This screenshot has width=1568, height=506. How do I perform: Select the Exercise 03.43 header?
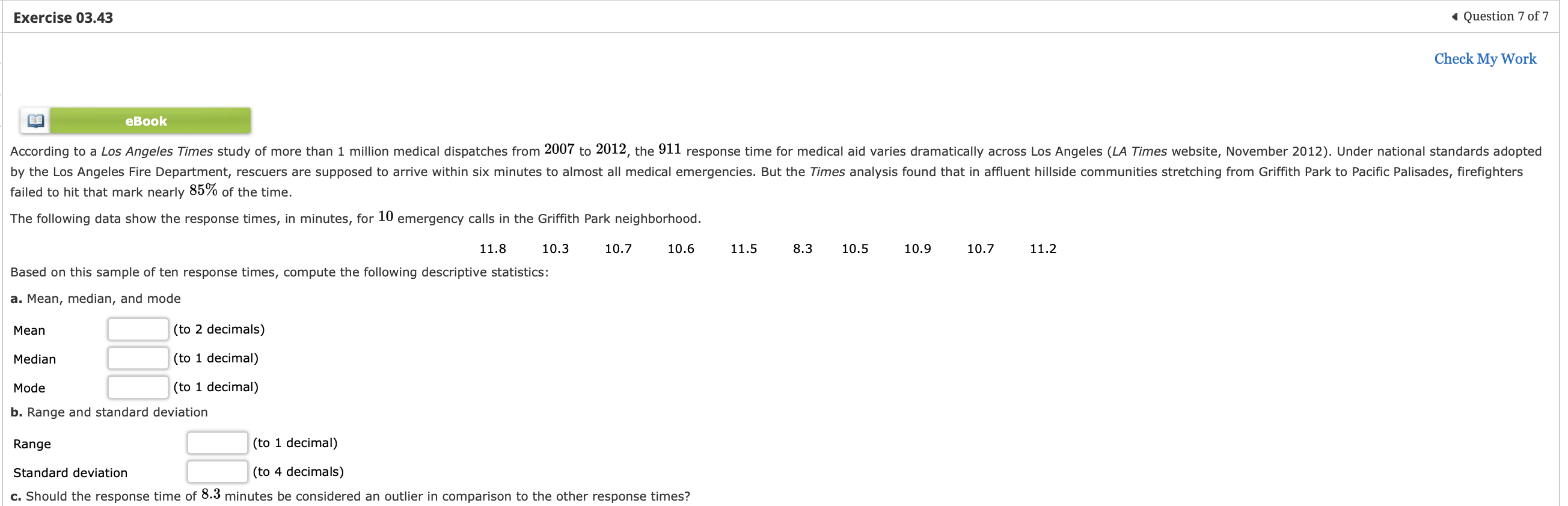pyautogui.click(x=62, y=16)
